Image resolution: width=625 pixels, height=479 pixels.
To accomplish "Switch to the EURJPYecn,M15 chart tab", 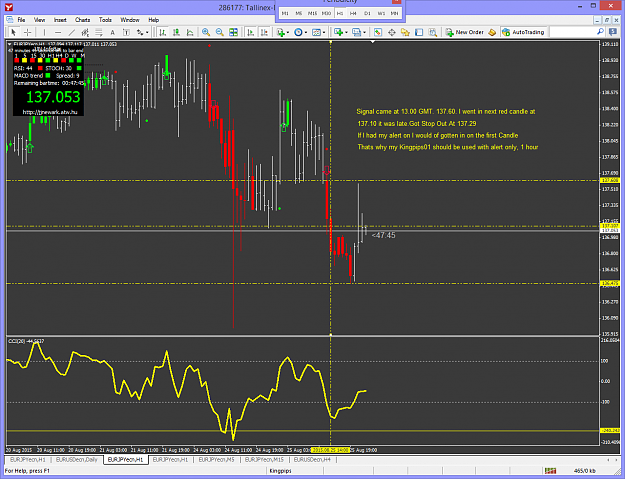I will 264,460.
